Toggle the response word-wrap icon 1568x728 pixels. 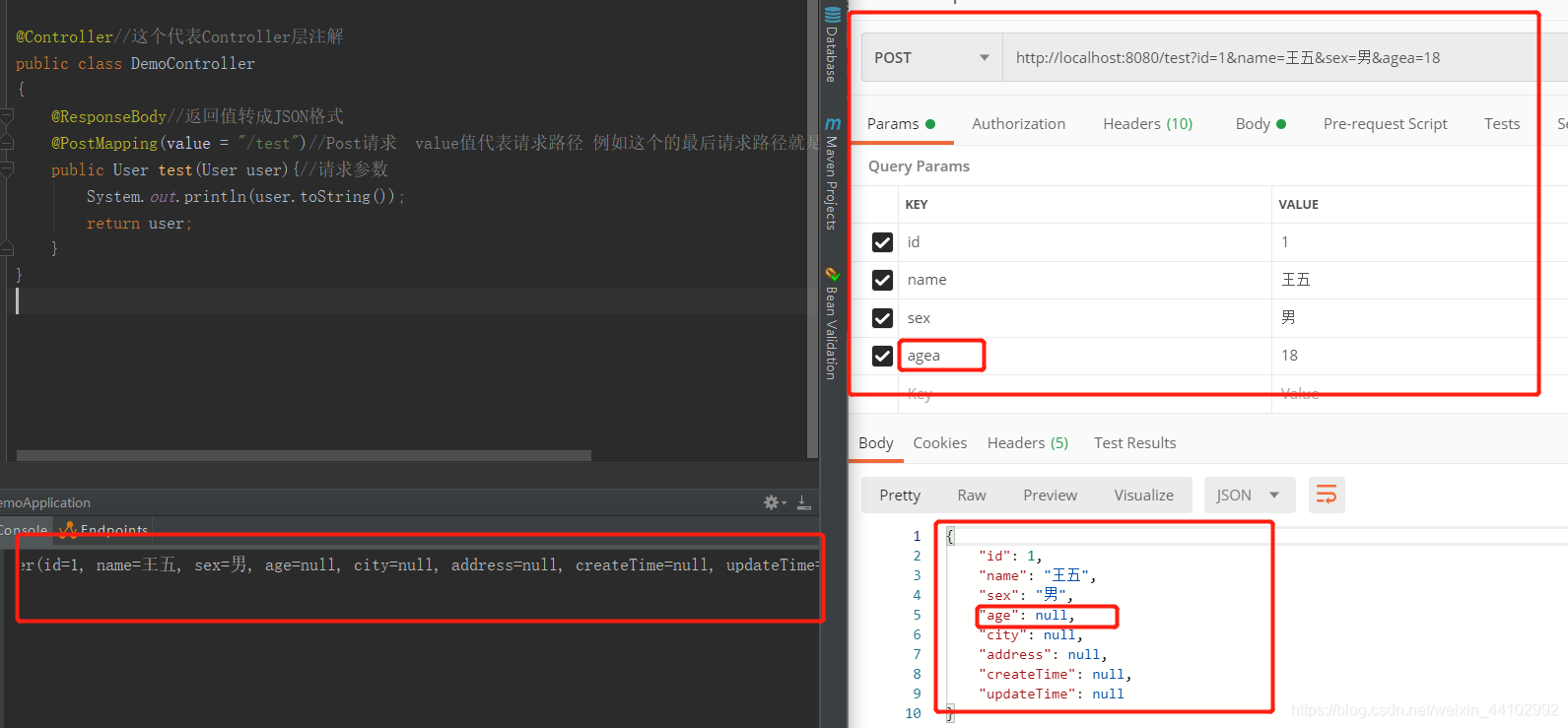tap(1327, 495)
